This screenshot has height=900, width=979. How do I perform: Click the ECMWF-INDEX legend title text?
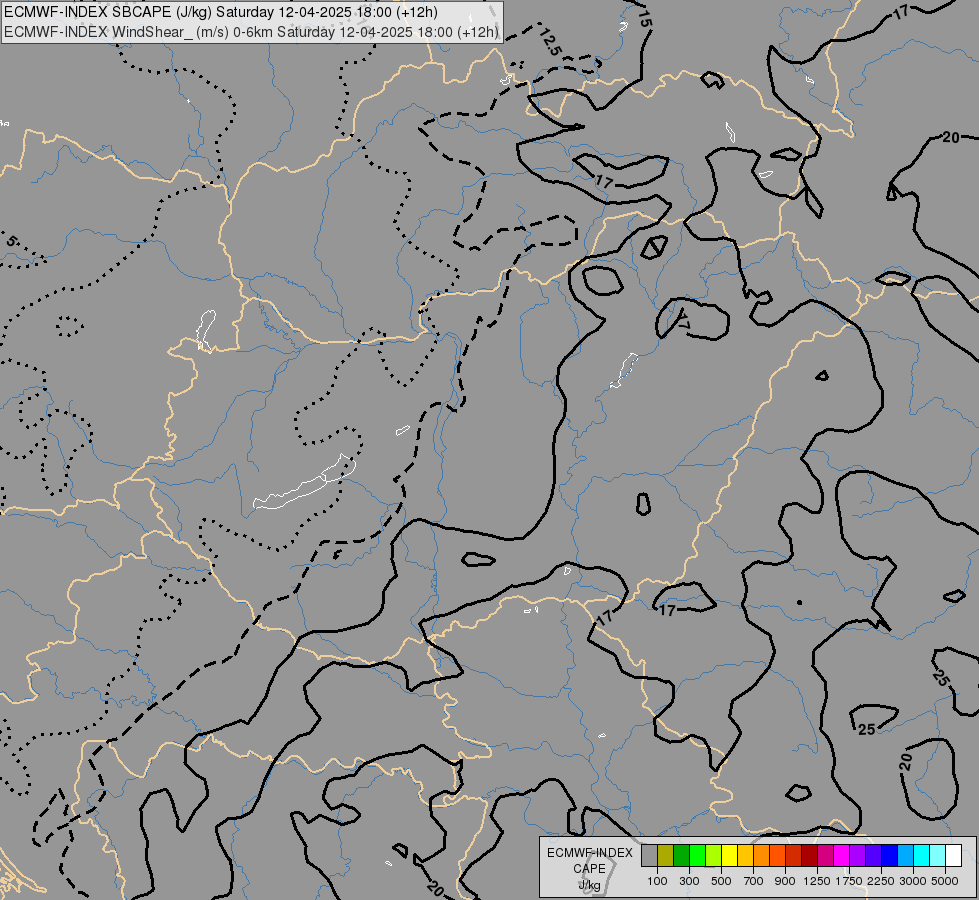[x=590, y=853]
